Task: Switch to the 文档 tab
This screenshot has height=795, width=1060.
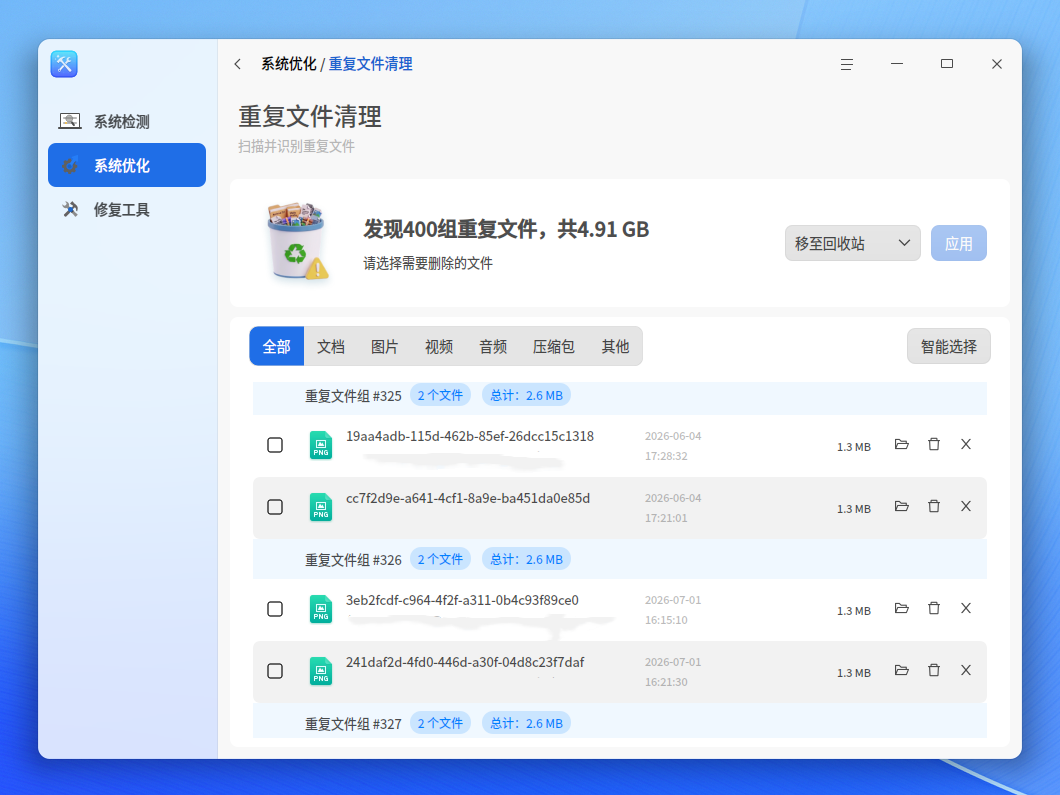Action: click(x=331, y=347)
